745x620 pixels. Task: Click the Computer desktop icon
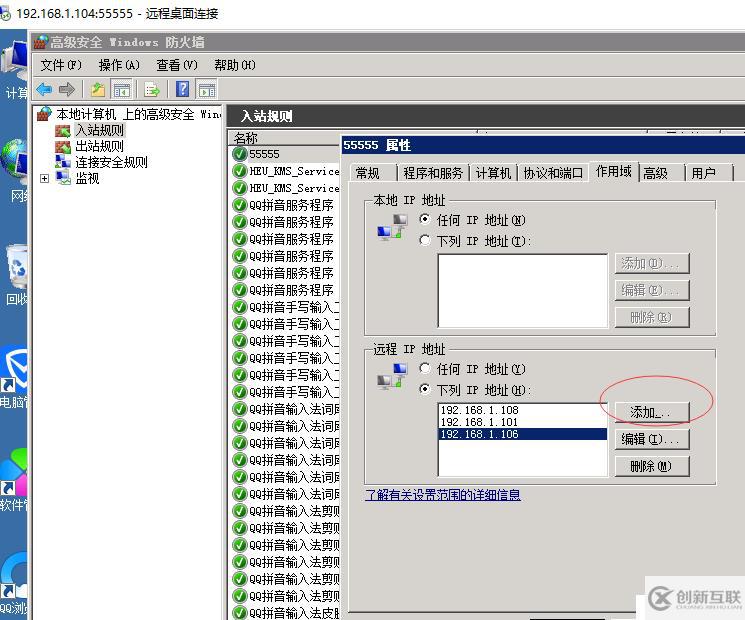coord(14,62)
